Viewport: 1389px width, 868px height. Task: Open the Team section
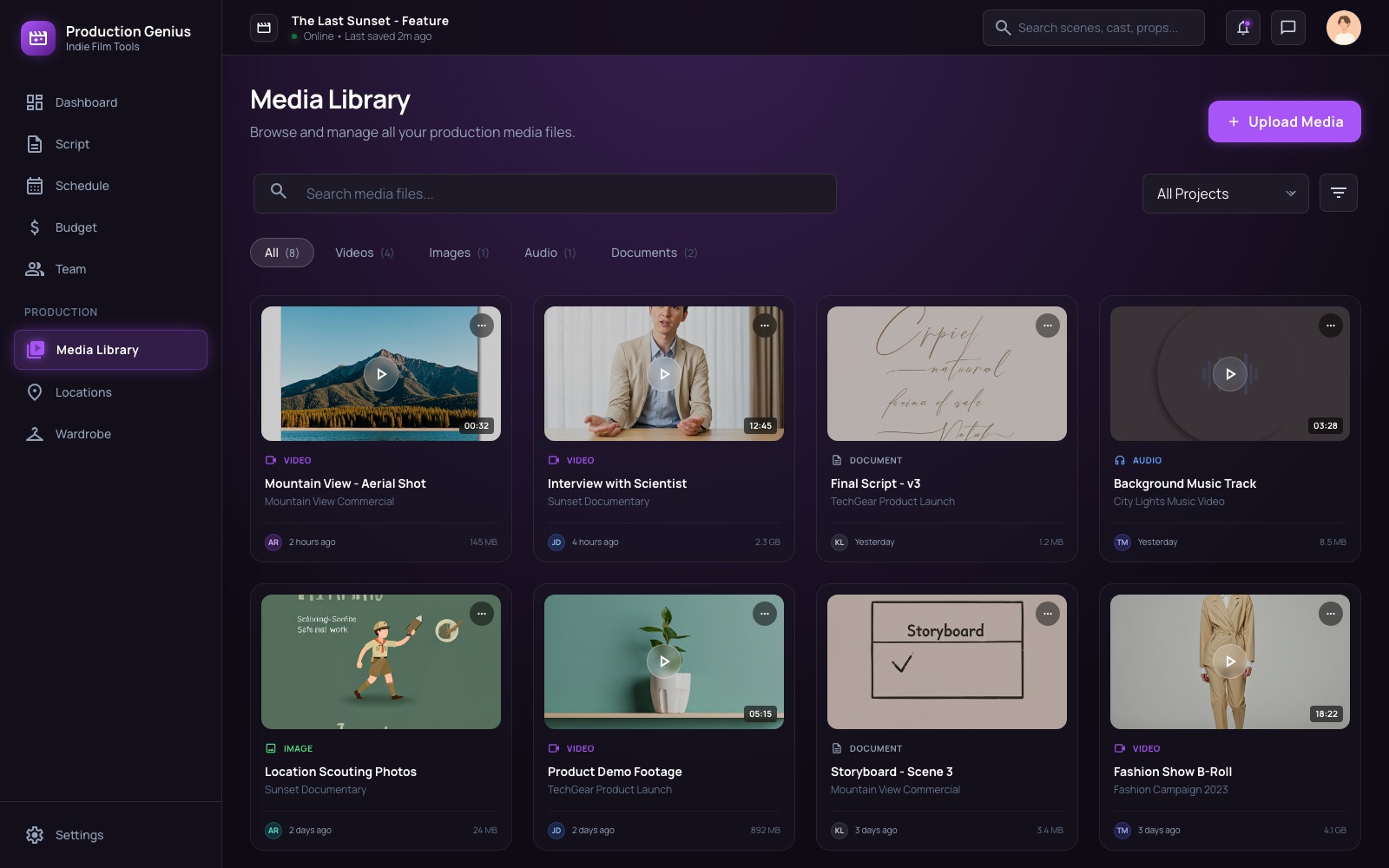coord(110,269)
